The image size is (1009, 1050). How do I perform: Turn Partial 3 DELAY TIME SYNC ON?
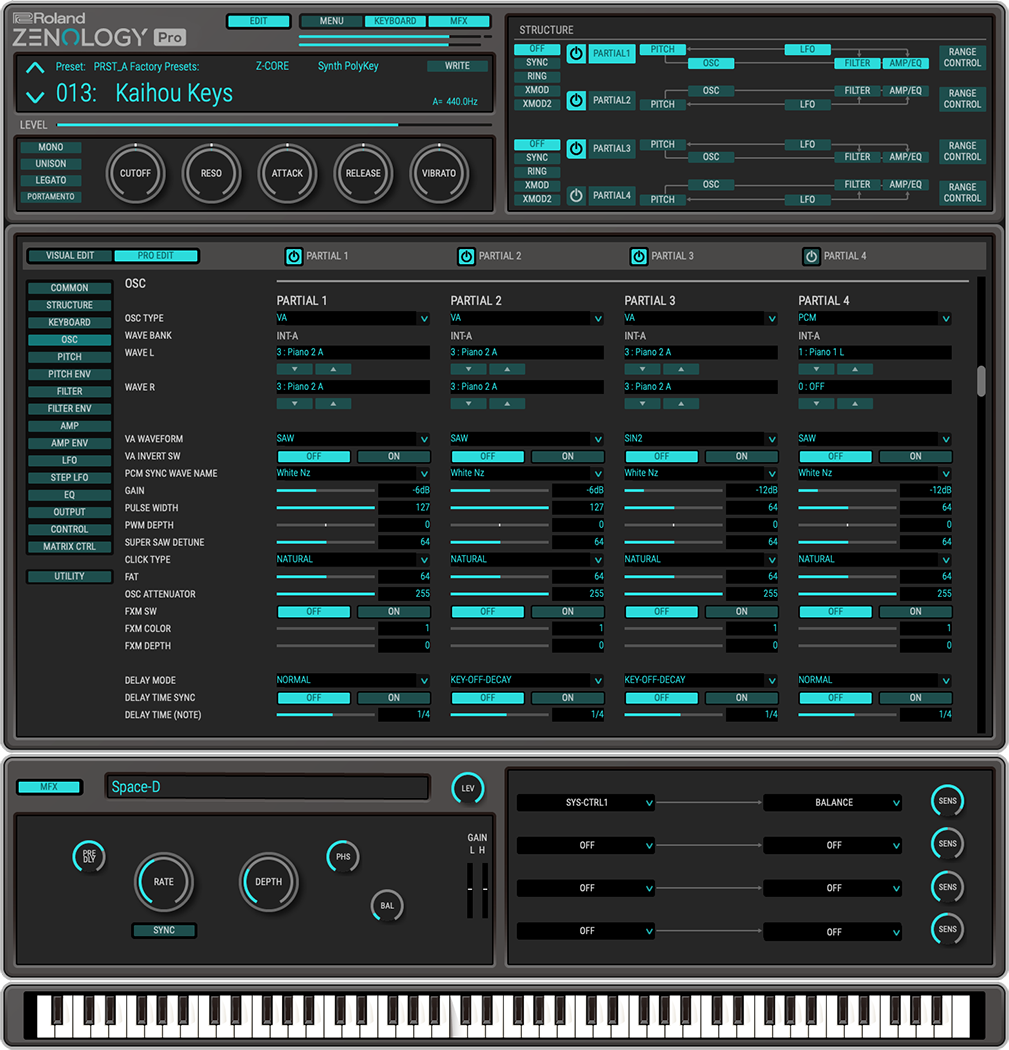[742, 698]
